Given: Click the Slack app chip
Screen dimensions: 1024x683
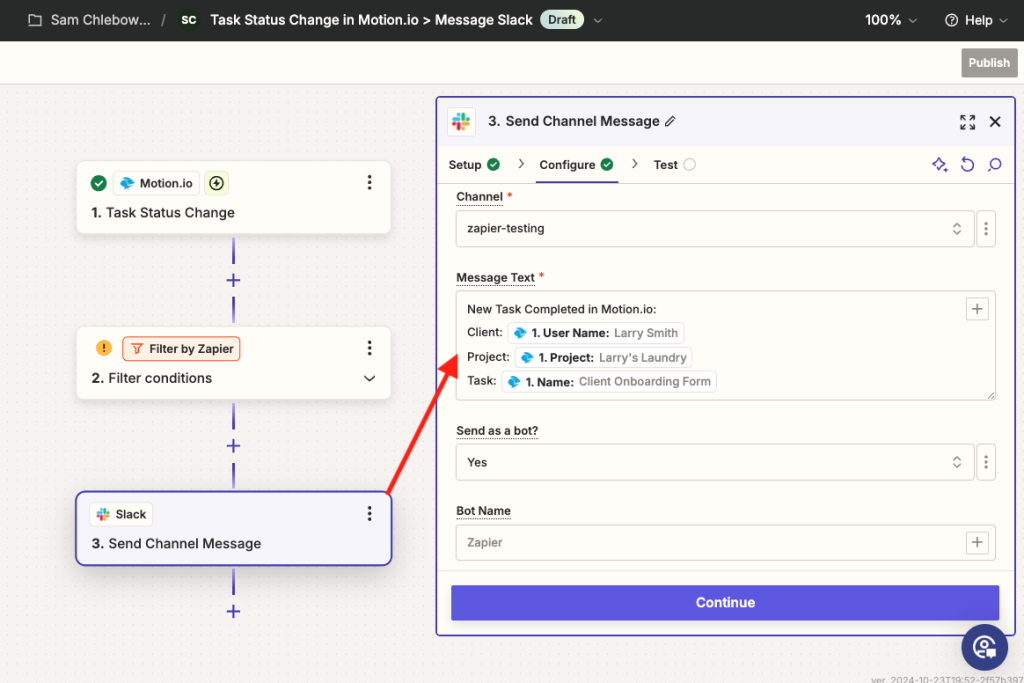Looking at the screenshot, I should (x=121, y=515).
